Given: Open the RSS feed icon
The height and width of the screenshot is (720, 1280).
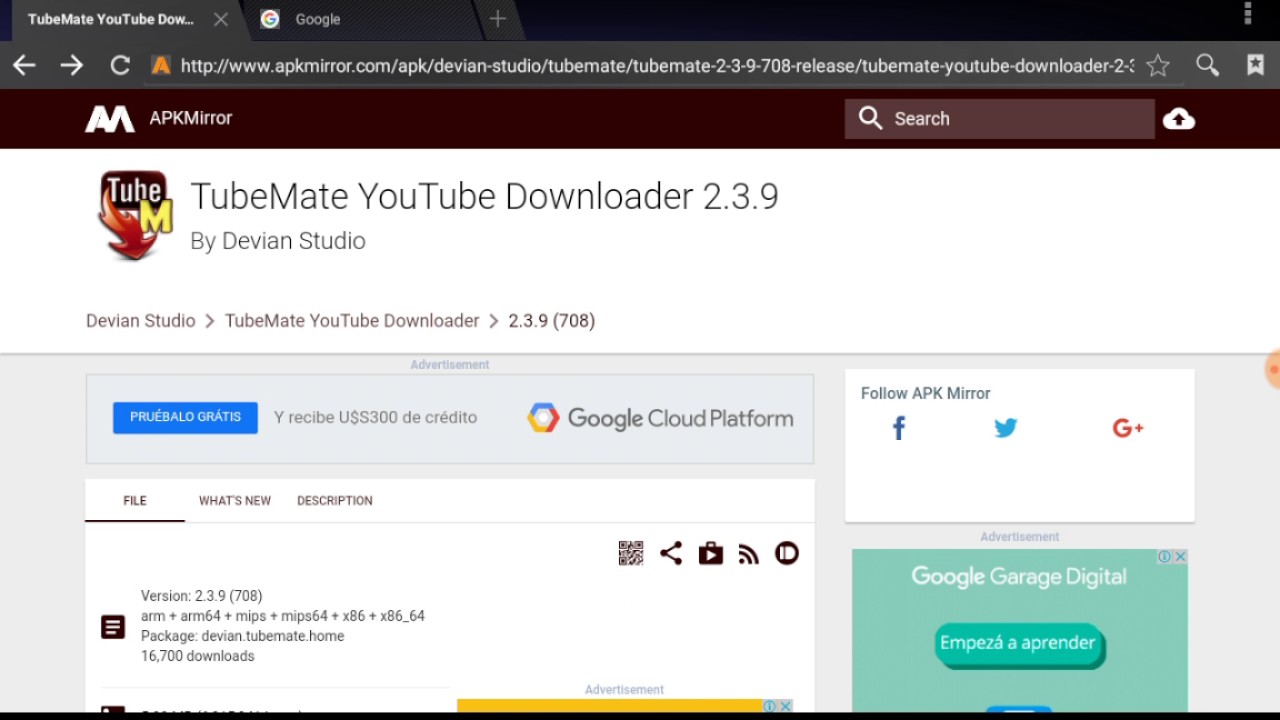Looking at the screenshot, I should click(x=749, y=554).
